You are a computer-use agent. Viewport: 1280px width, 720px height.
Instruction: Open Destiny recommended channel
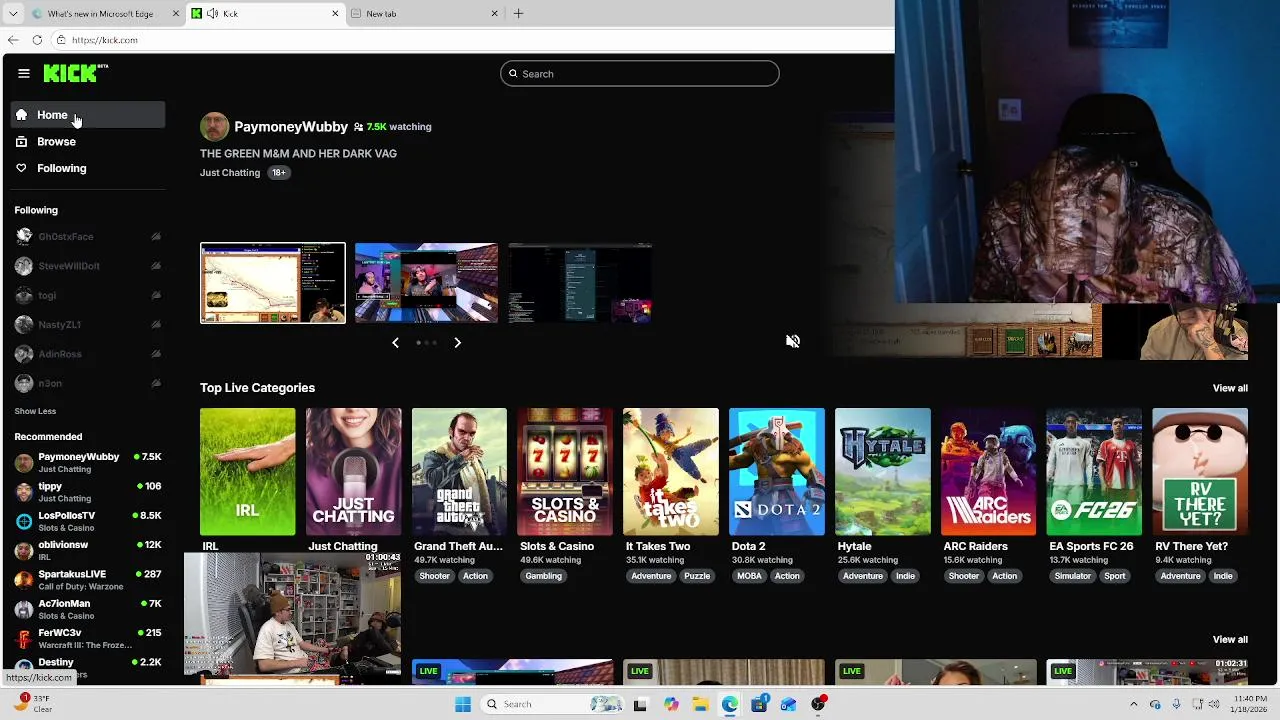tap(88, 667)
